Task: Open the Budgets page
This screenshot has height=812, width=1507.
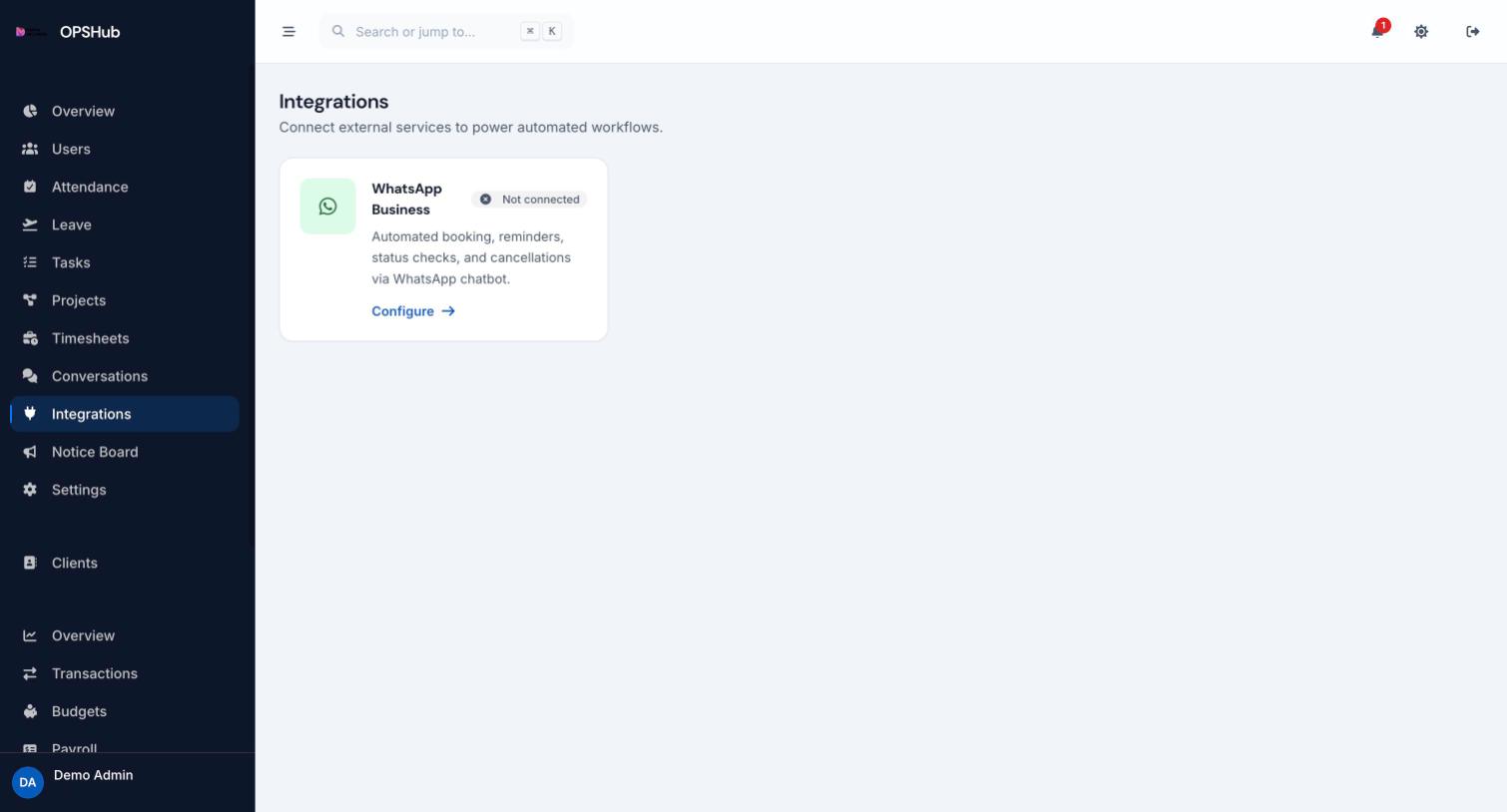Action: click(125, 711)
